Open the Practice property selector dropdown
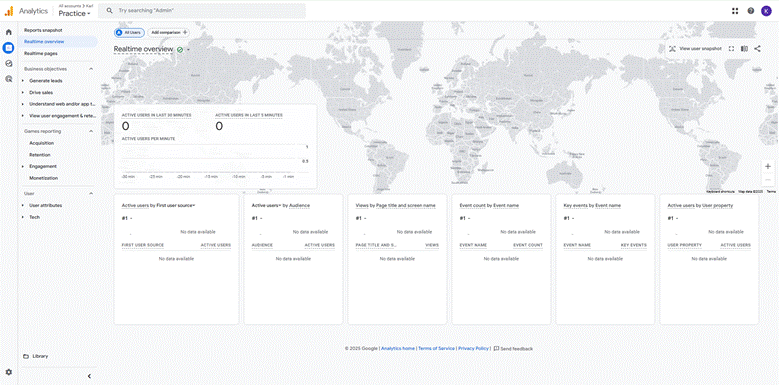 coord(75,13)
